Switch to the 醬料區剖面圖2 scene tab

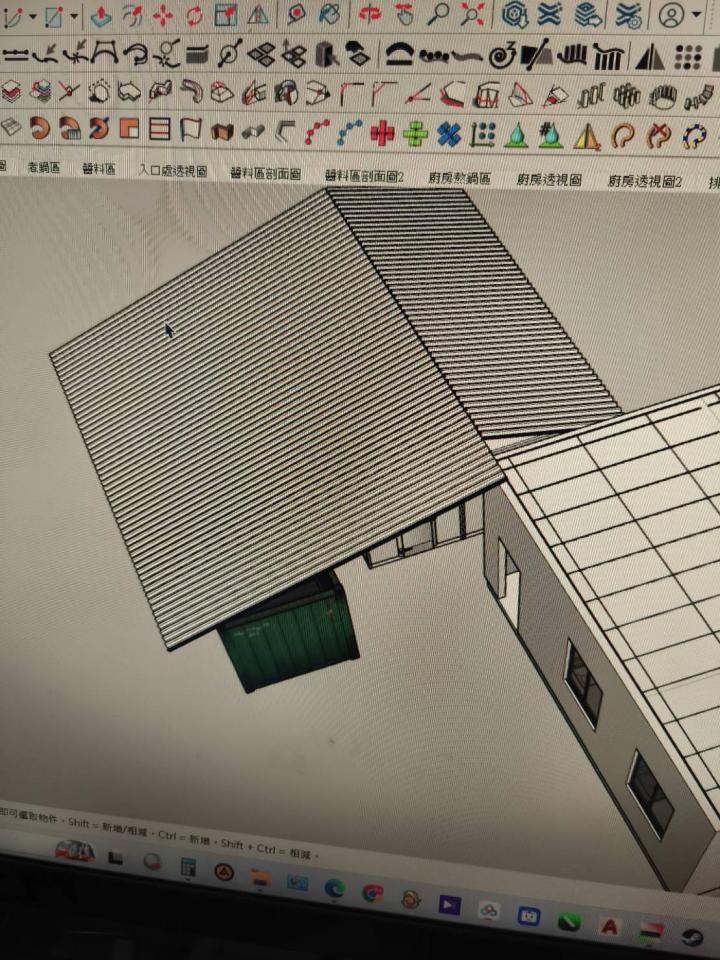364,176
